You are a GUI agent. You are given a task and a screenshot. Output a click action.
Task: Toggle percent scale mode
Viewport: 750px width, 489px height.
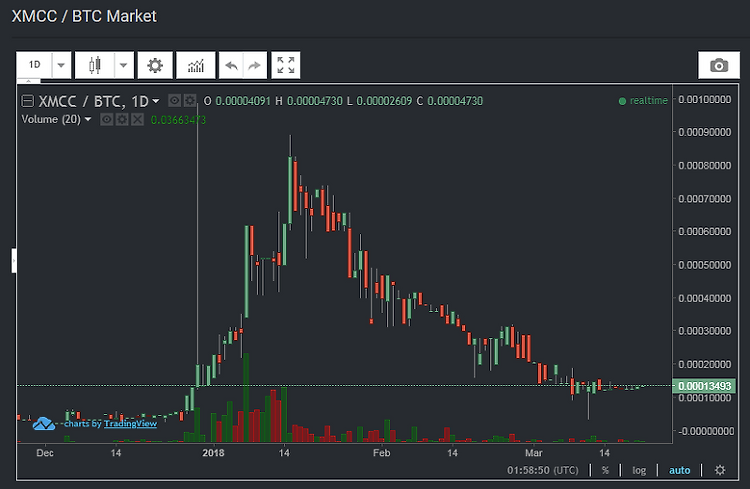pos(605,470)
